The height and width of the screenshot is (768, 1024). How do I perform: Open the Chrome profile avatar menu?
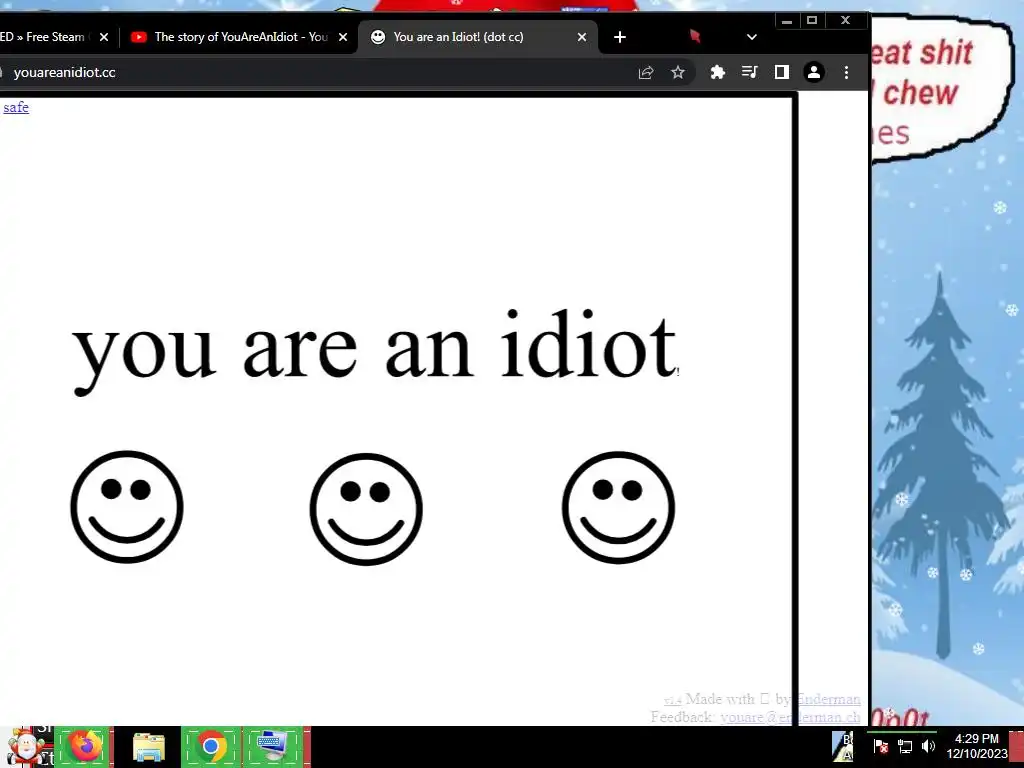[x=814, y=72]
